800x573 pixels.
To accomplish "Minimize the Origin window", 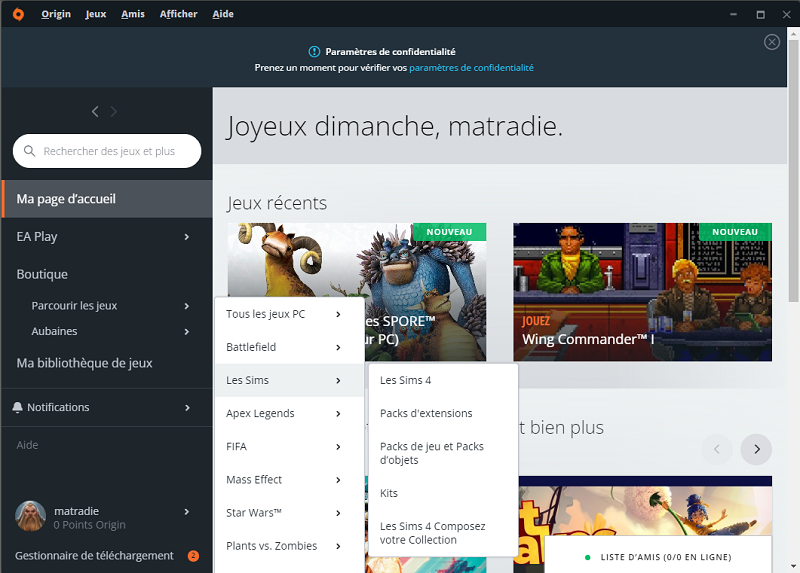I will 733,15.
